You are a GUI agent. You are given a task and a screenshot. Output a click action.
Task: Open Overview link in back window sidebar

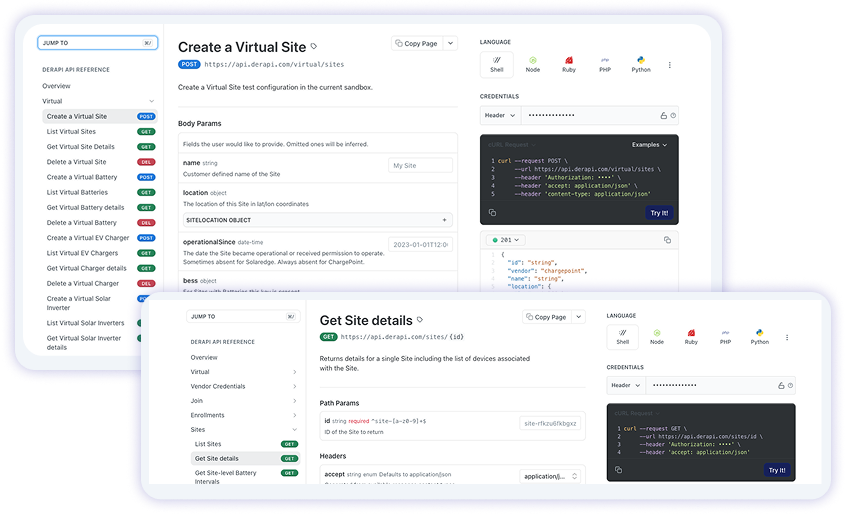tap(56, 86)
